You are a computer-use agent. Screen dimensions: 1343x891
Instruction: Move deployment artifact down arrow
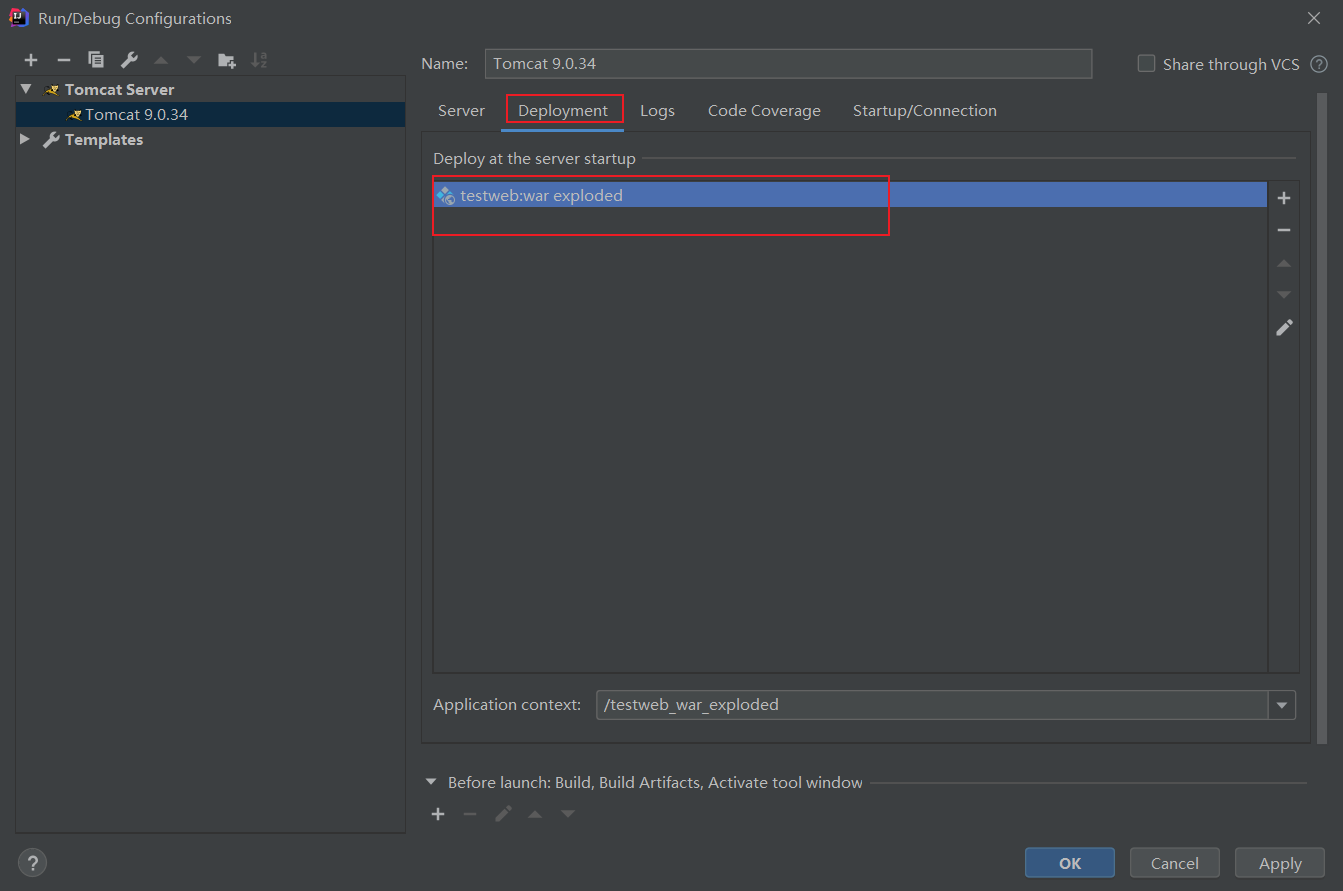(x=1284, y=295)
